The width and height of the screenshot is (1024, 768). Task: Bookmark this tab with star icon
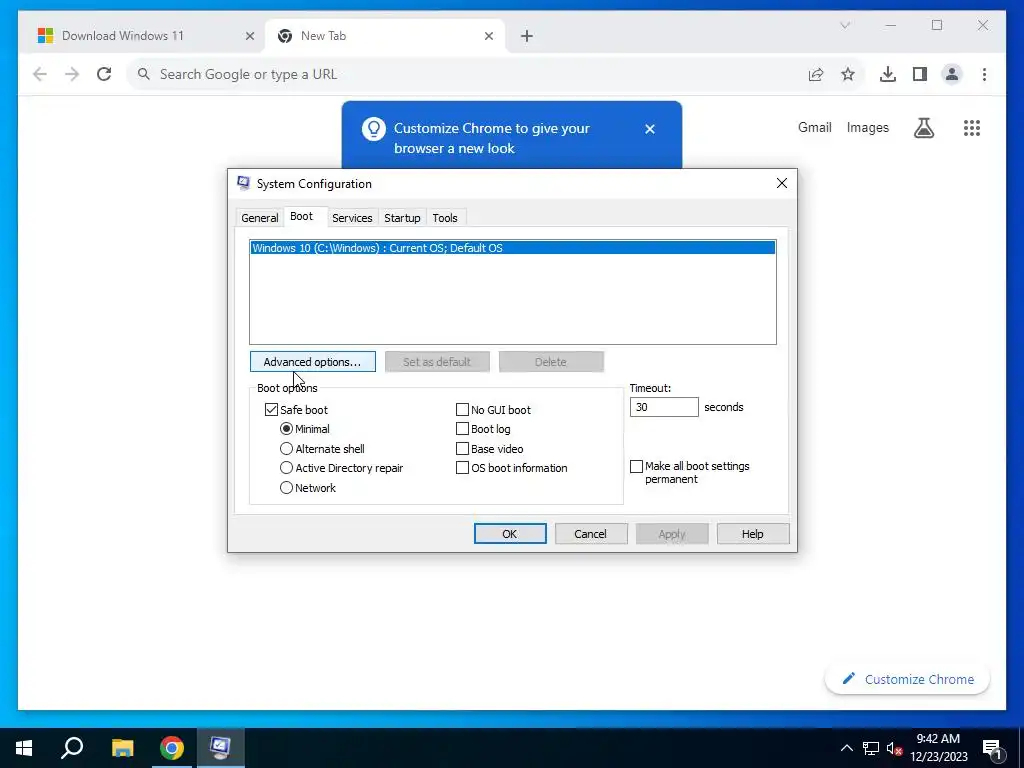(x=848, y=74)
